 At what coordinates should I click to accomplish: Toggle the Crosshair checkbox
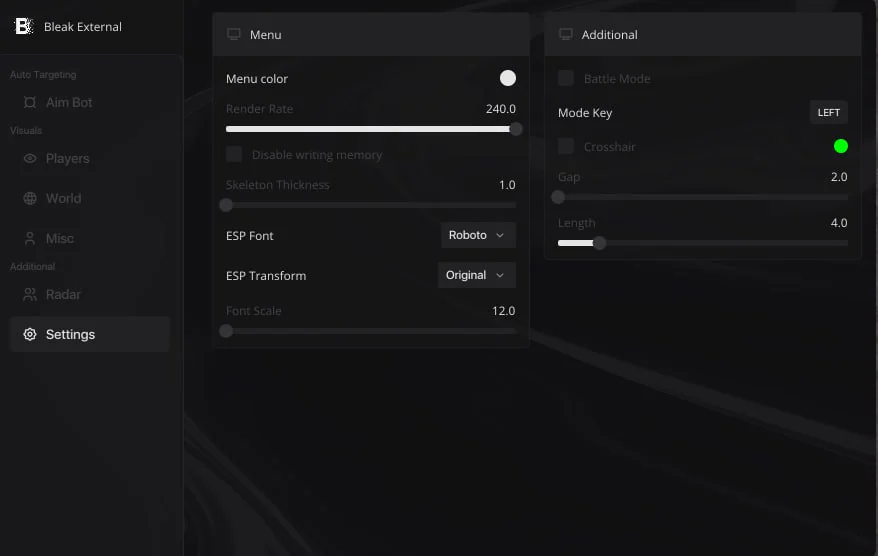(566, 146)
